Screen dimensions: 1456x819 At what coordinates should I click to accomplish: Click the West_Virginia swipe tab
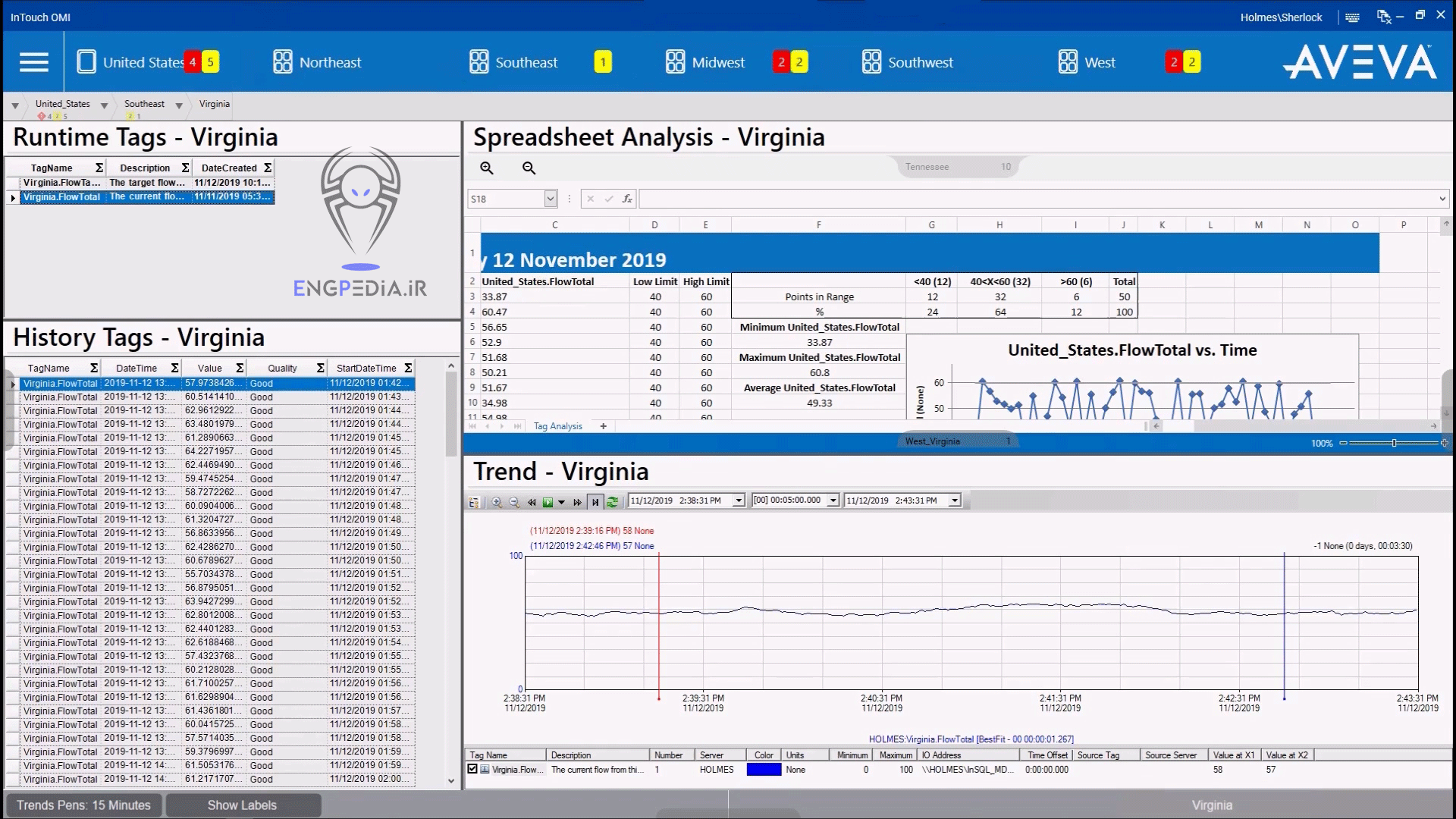(x=957, y=441)
